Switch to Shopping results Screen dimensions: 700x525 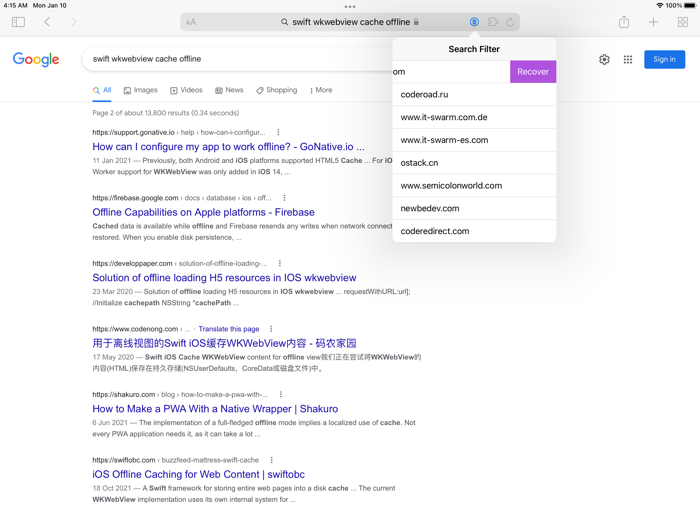pos(277,90)
